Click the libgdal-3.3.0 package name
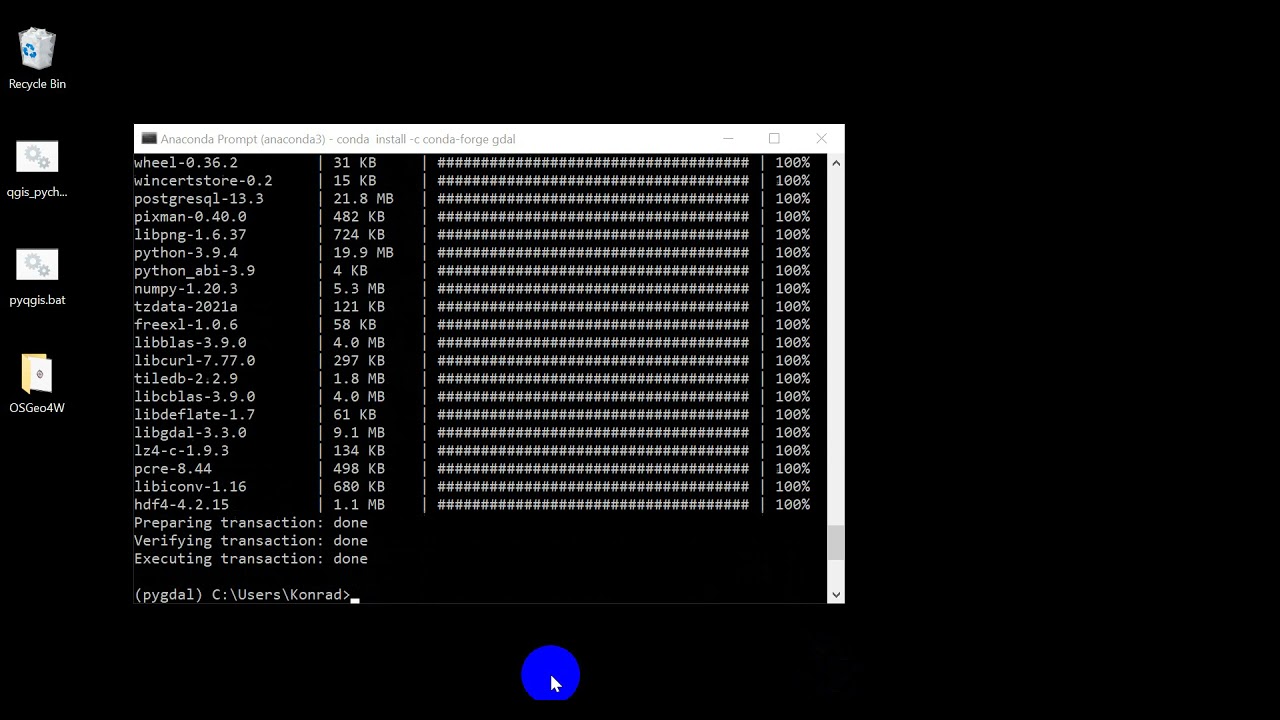Viewport: 1280px width, 720px height. tap(190, 433)
